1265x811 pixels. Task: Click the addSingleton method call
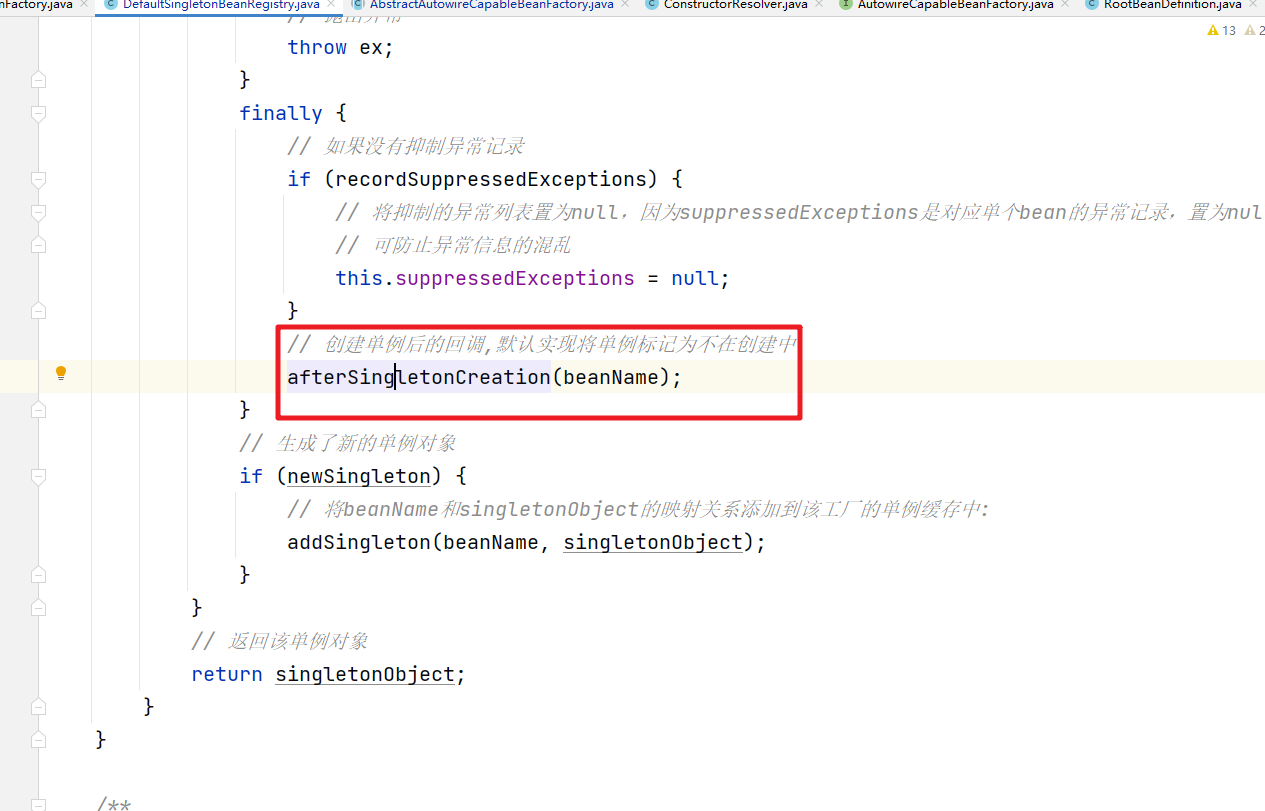pyautogui.click(x=358, y=542)
